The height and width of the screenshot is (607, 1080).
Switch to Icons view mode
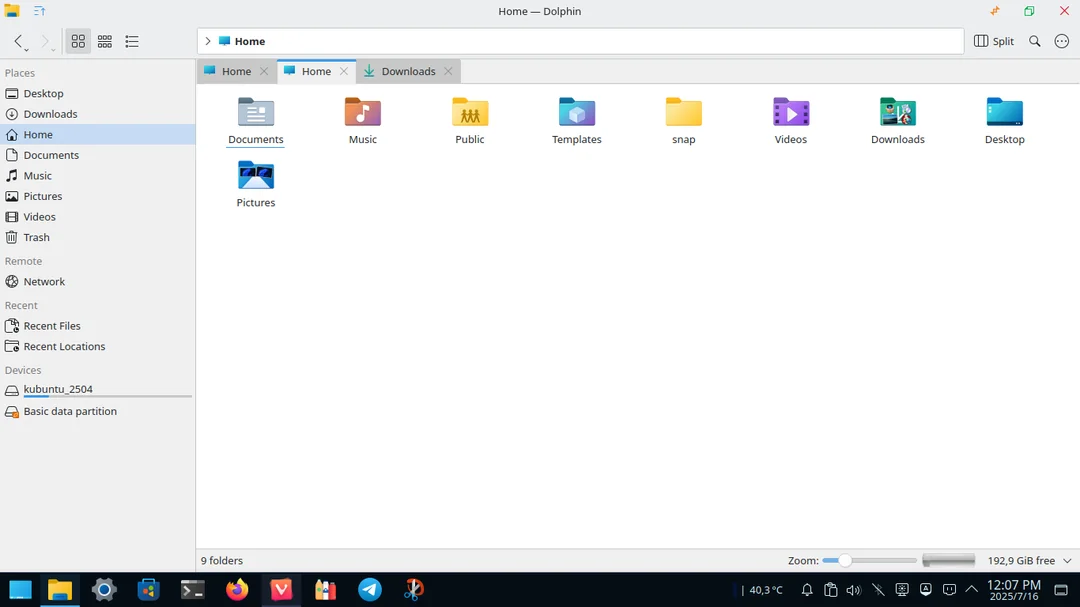pyautogui.click(x=78, y=41)
